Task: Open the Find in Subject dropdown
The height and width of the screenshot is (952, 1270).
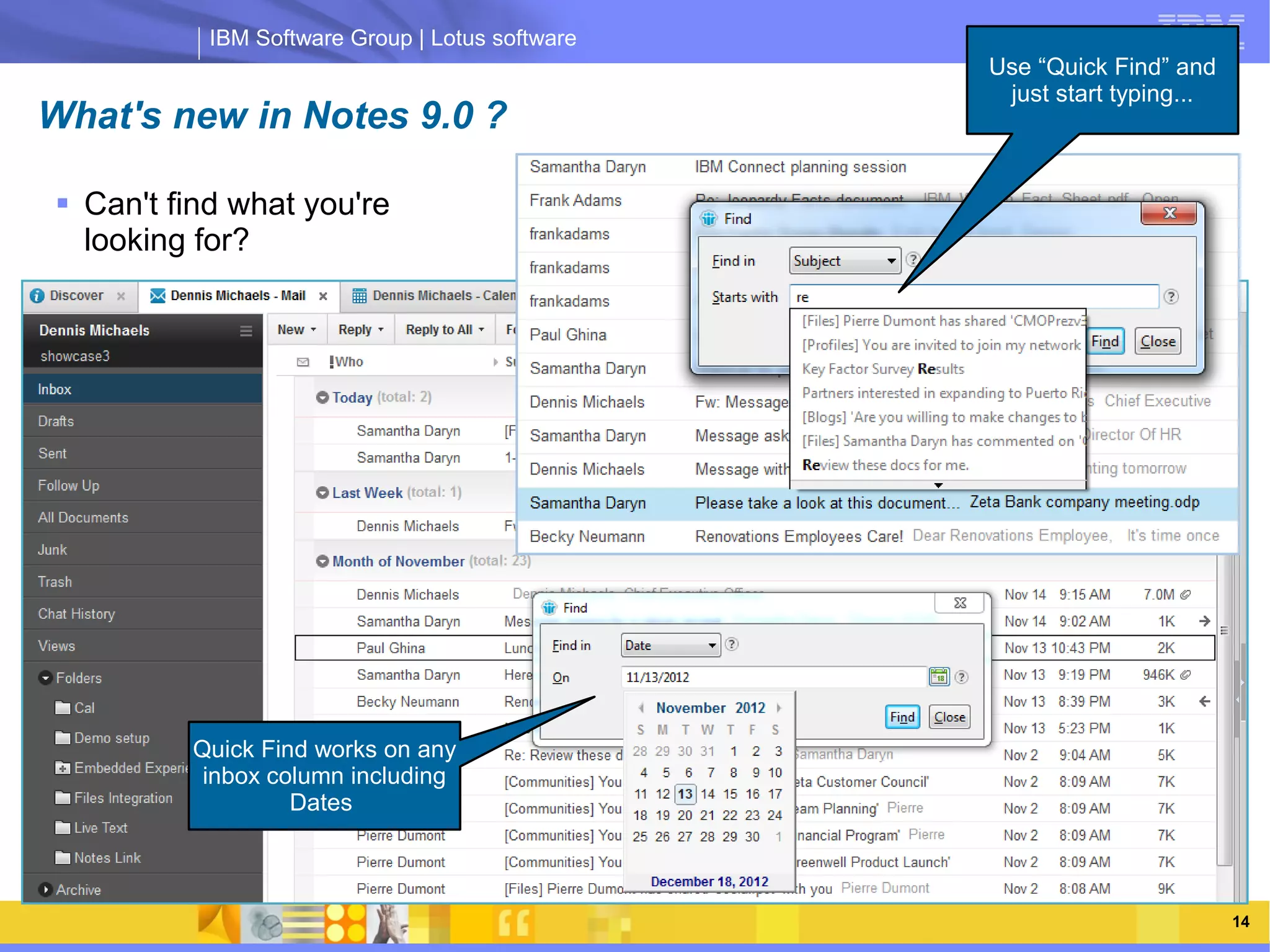Action: 845,260
